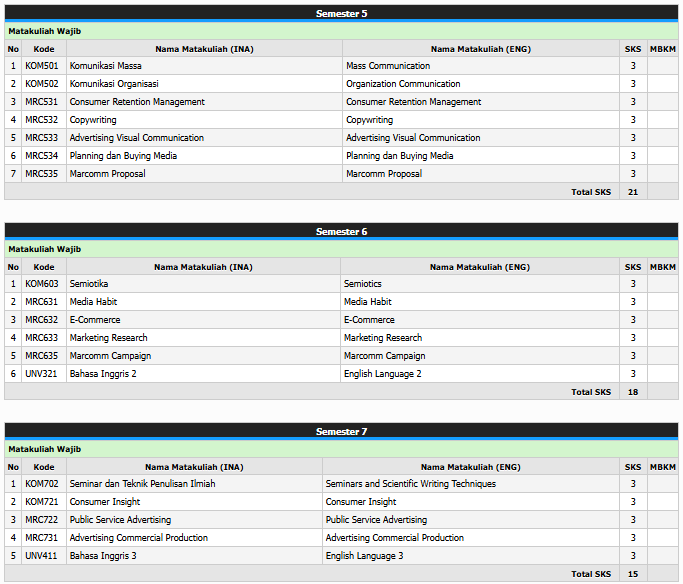Click the Semester 6 Matakuliah Wajib heading

point(45,249)
